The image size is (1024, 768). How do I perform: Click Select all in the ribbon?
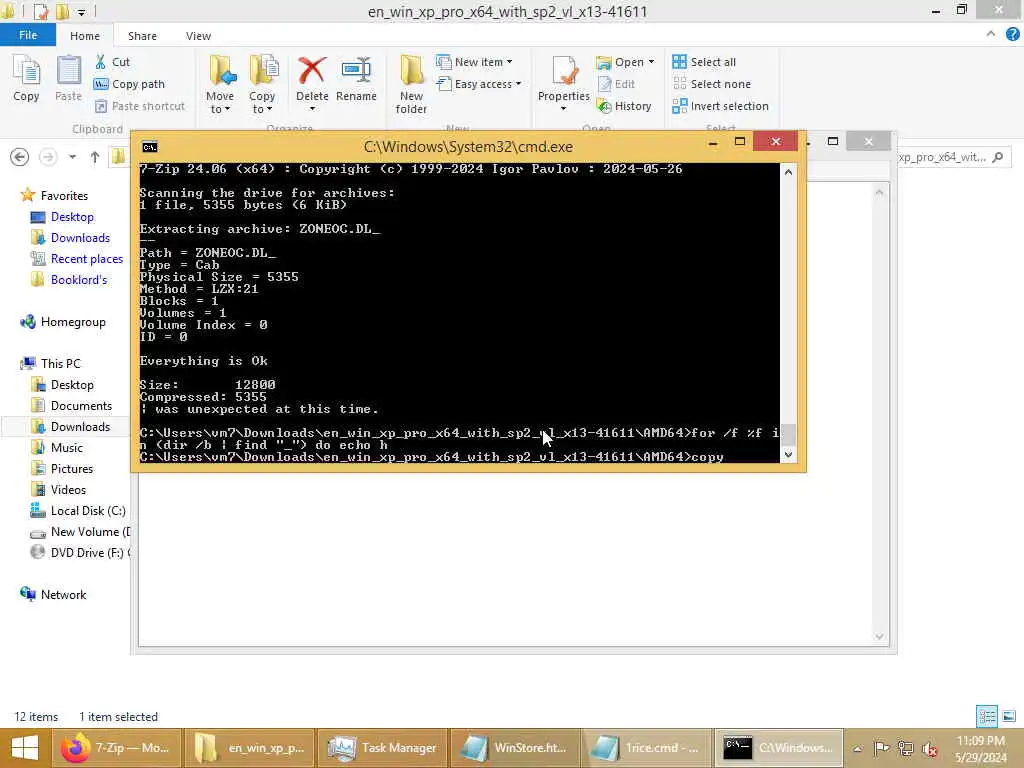pos(704,62)
